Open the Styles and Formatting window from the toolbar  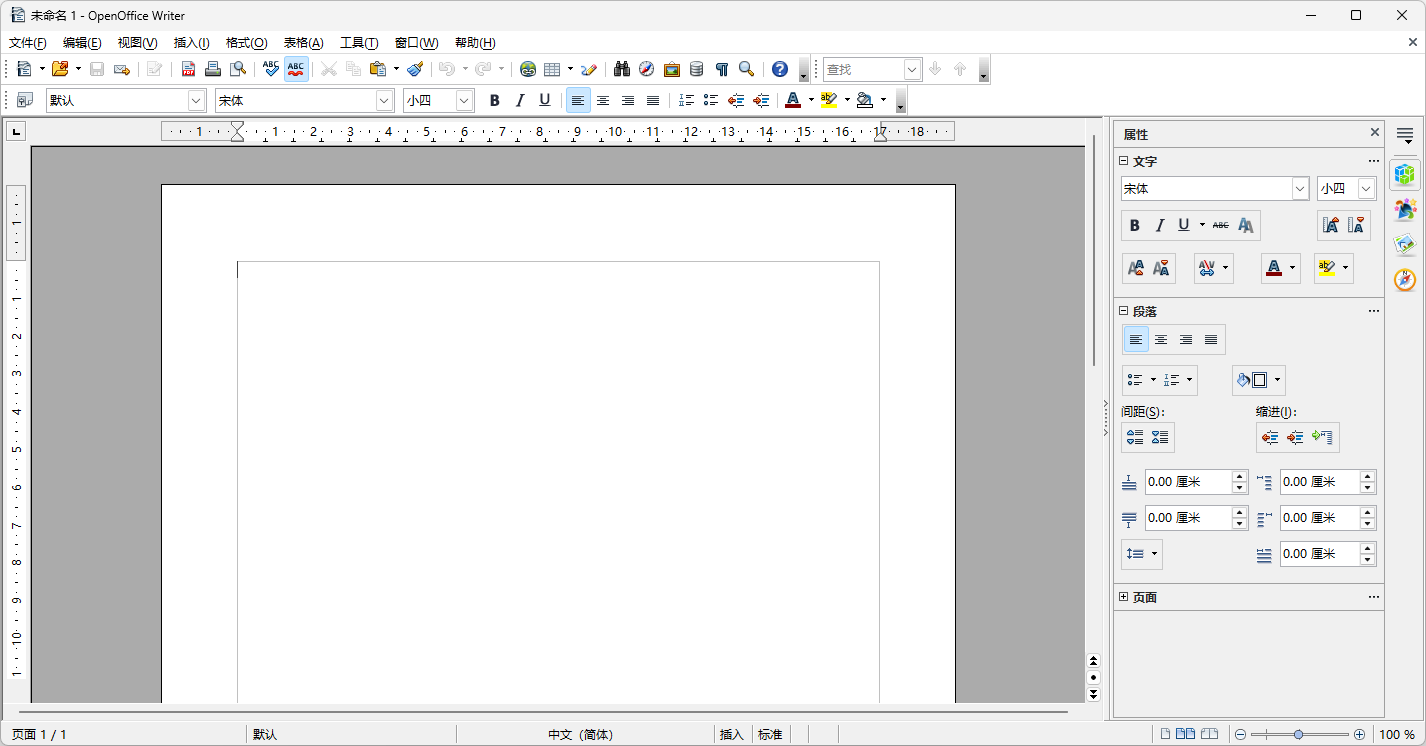click(x=25, y=100)
